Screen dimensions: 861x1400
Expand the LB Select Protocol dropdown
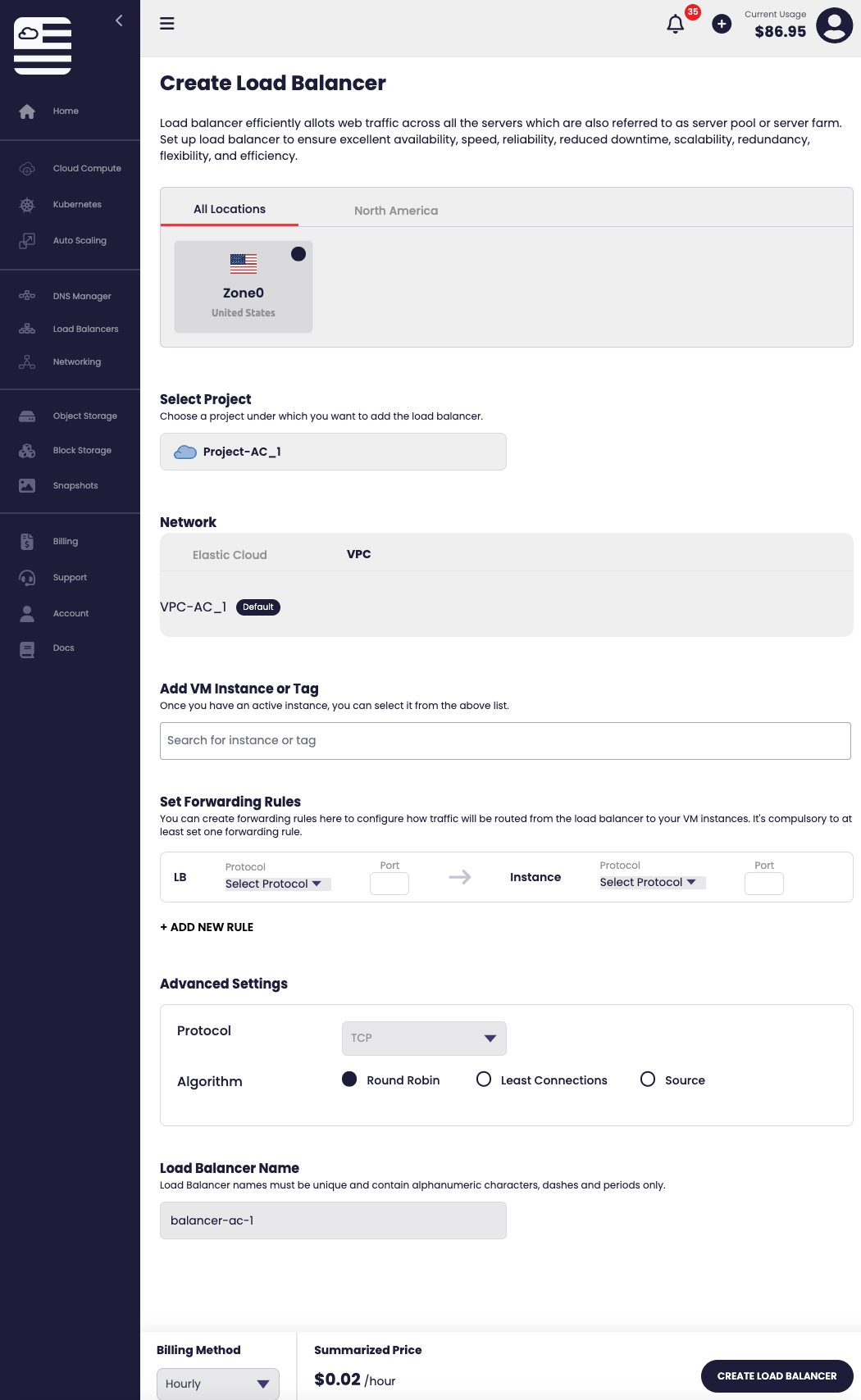pyautogui.click(x=276, y=884)
